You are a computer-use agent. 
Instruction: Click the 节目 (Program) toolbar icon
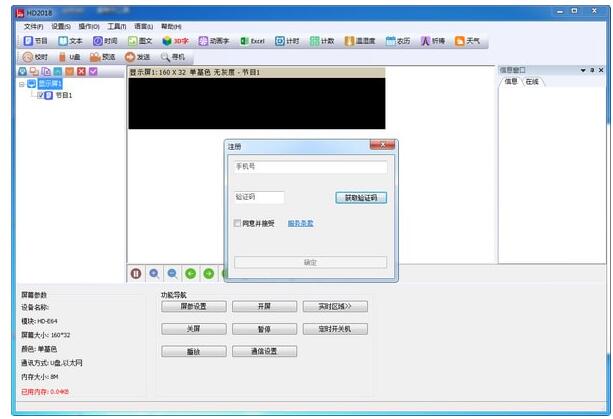click(x=35, y=41)
